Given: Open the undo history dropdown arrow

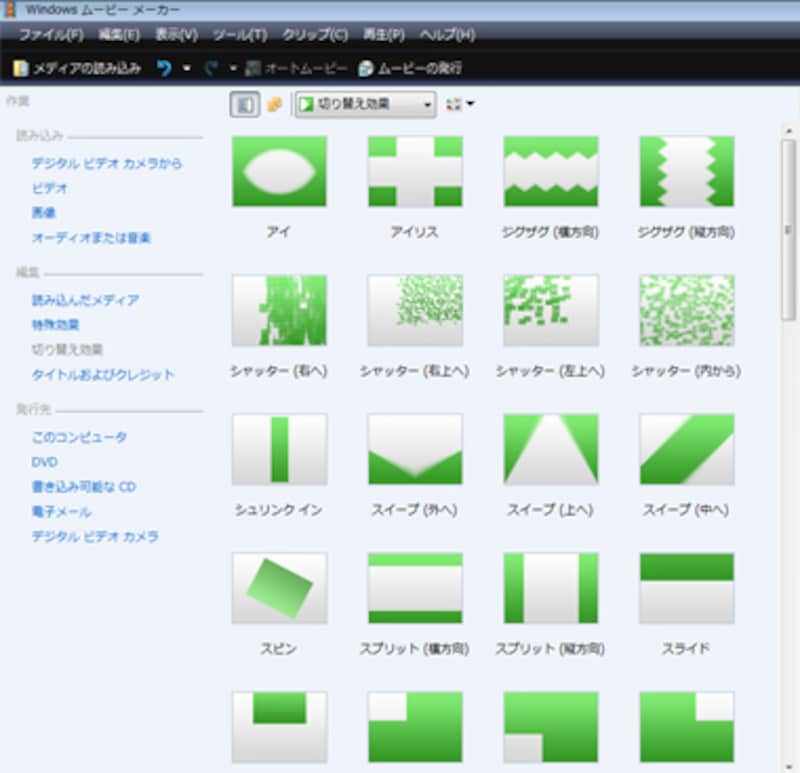Looking at the screenshot, I should coord(186,69).
